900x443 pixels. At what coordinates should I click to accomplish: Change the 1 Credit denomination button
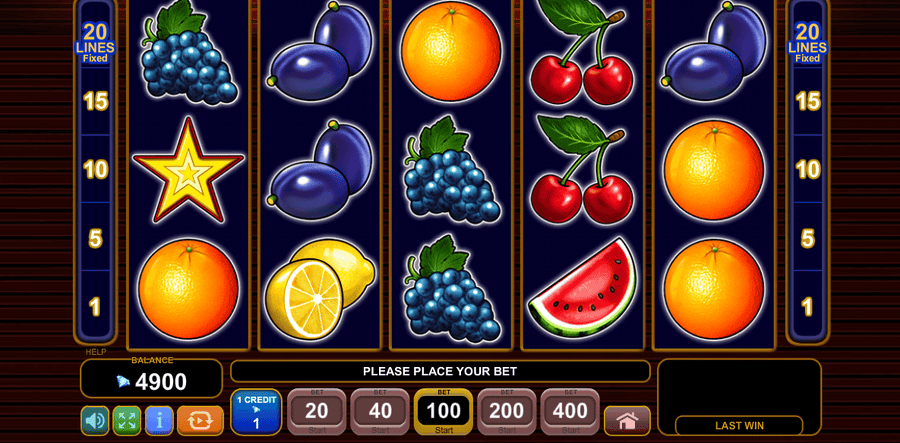pos(256,412)
